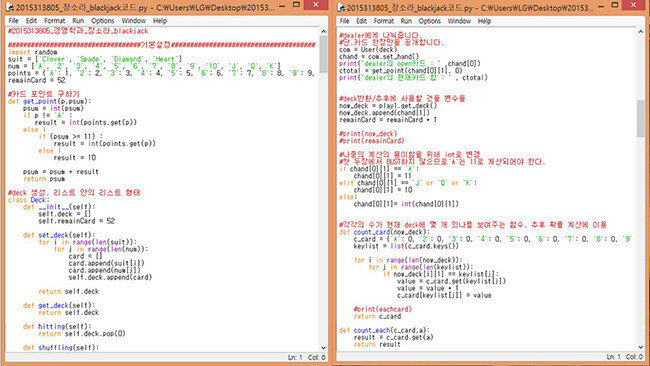Open Window menu in right IDLE window
650x366 pixels.
click(x=459, y=21)
